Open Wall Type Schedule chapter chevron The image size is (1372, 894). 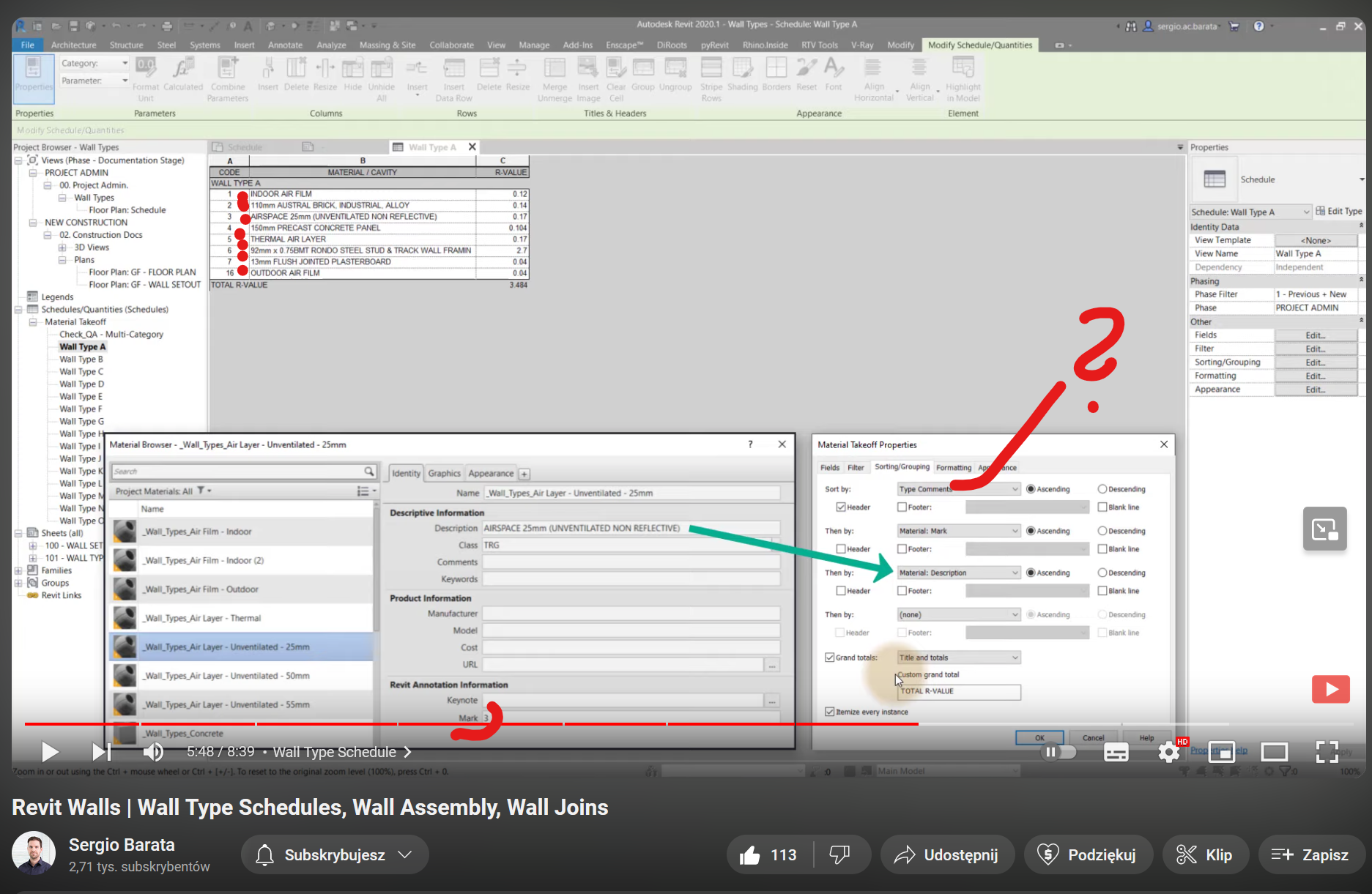click(x=408, y=752)
